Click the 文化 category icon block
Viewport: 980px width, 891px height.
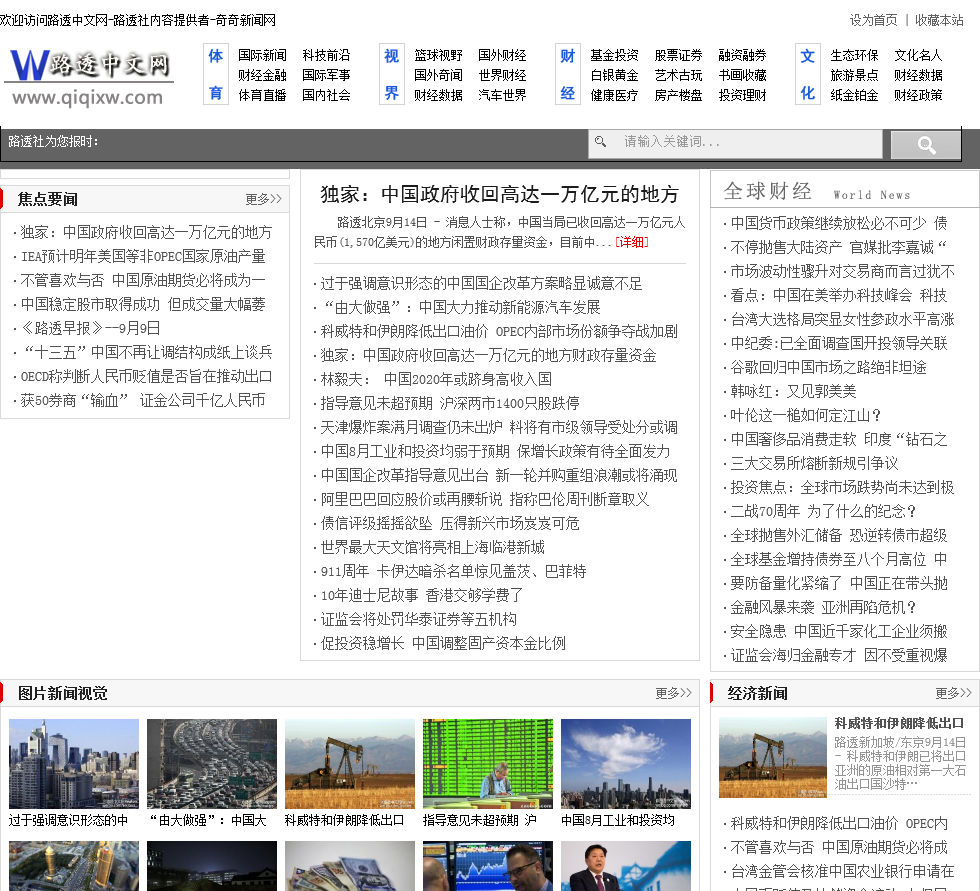[808, 74]
